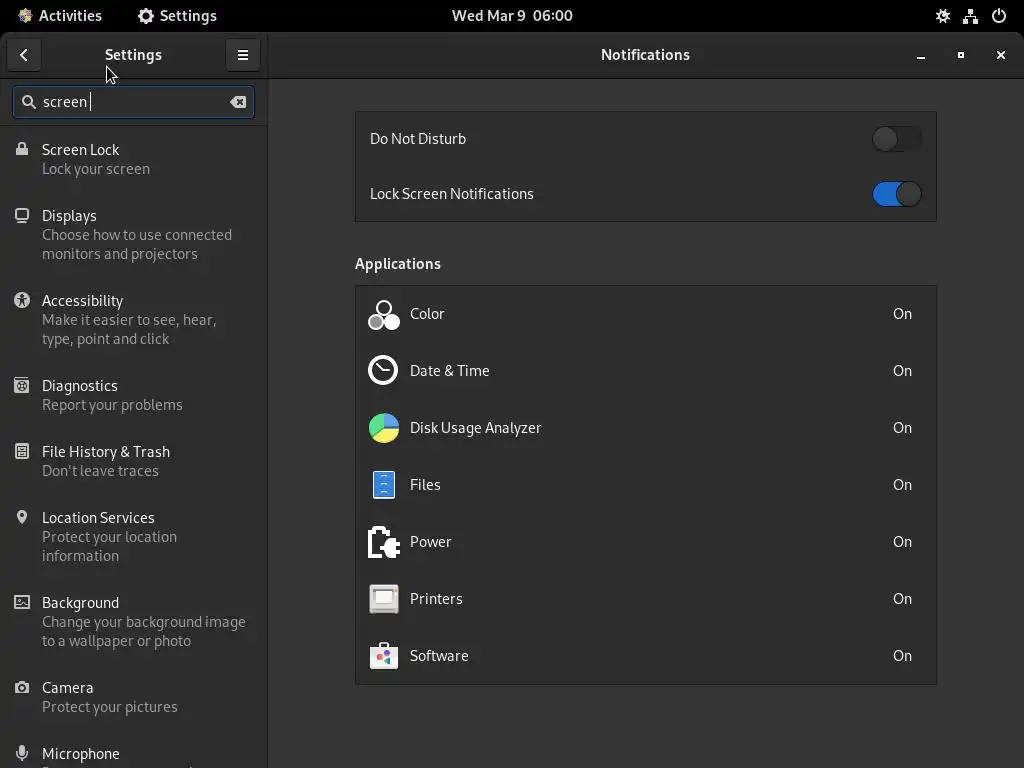This screenshot has width=1024, height=768.
Task: Open Color notification settings row
Action: [645, 314]
